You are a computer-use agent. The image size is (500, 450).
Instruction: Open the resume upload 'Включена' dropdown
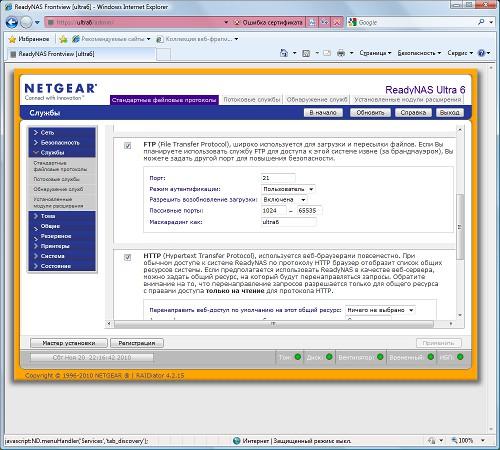coord(284,200)
